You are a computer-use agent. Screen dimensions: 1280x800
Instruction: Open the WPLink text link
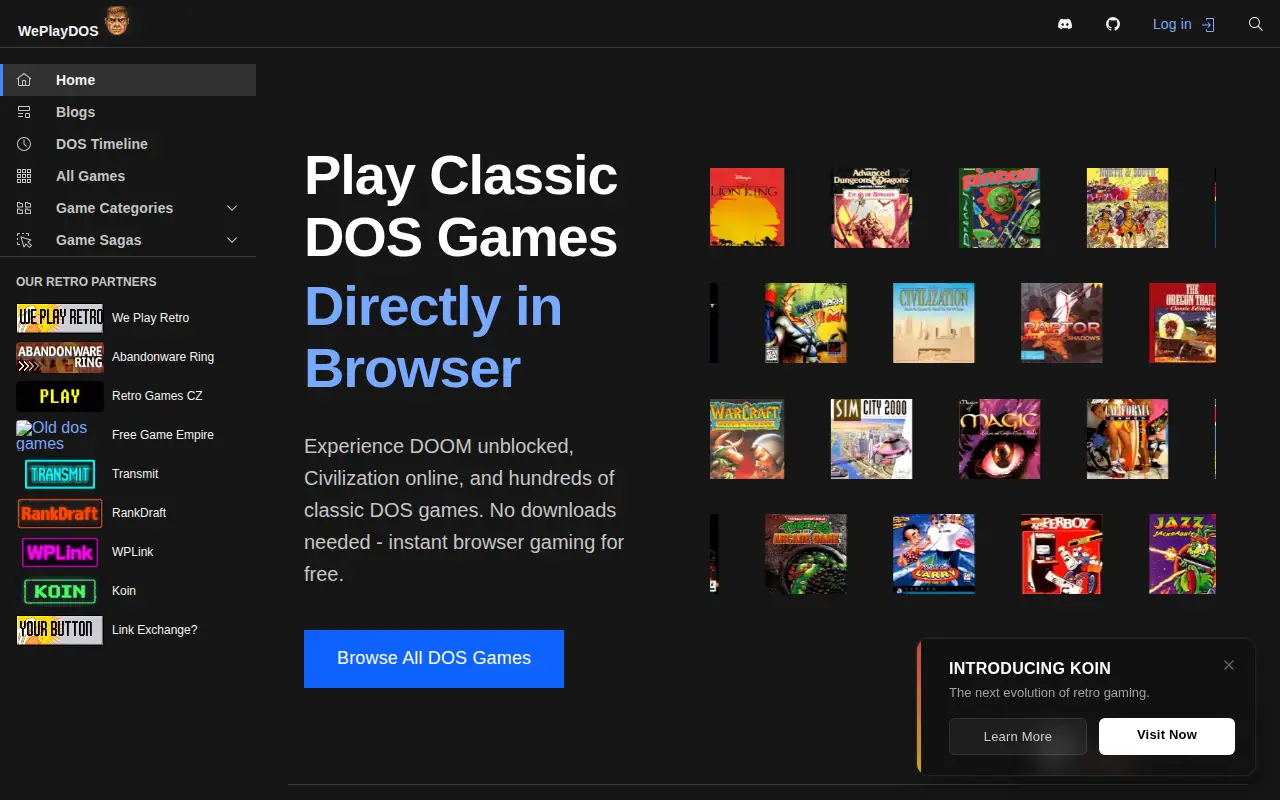point(133,552)
